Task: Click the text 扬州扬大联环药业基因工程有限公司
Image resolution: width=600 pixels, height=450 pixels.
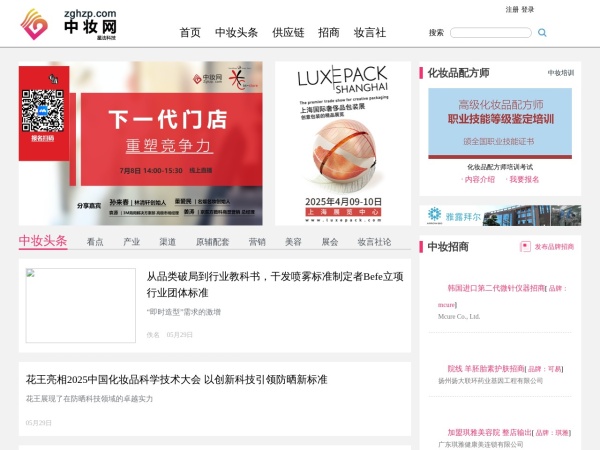Action: coord(490,381)
